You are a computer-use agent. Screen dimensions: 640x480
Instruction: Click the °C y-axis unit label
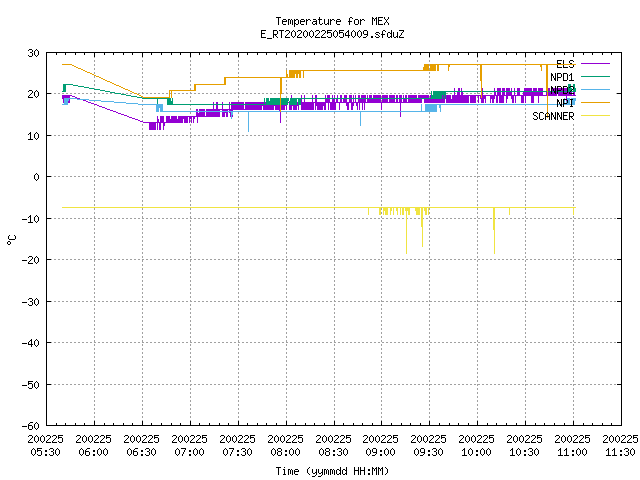click(11, 240)
